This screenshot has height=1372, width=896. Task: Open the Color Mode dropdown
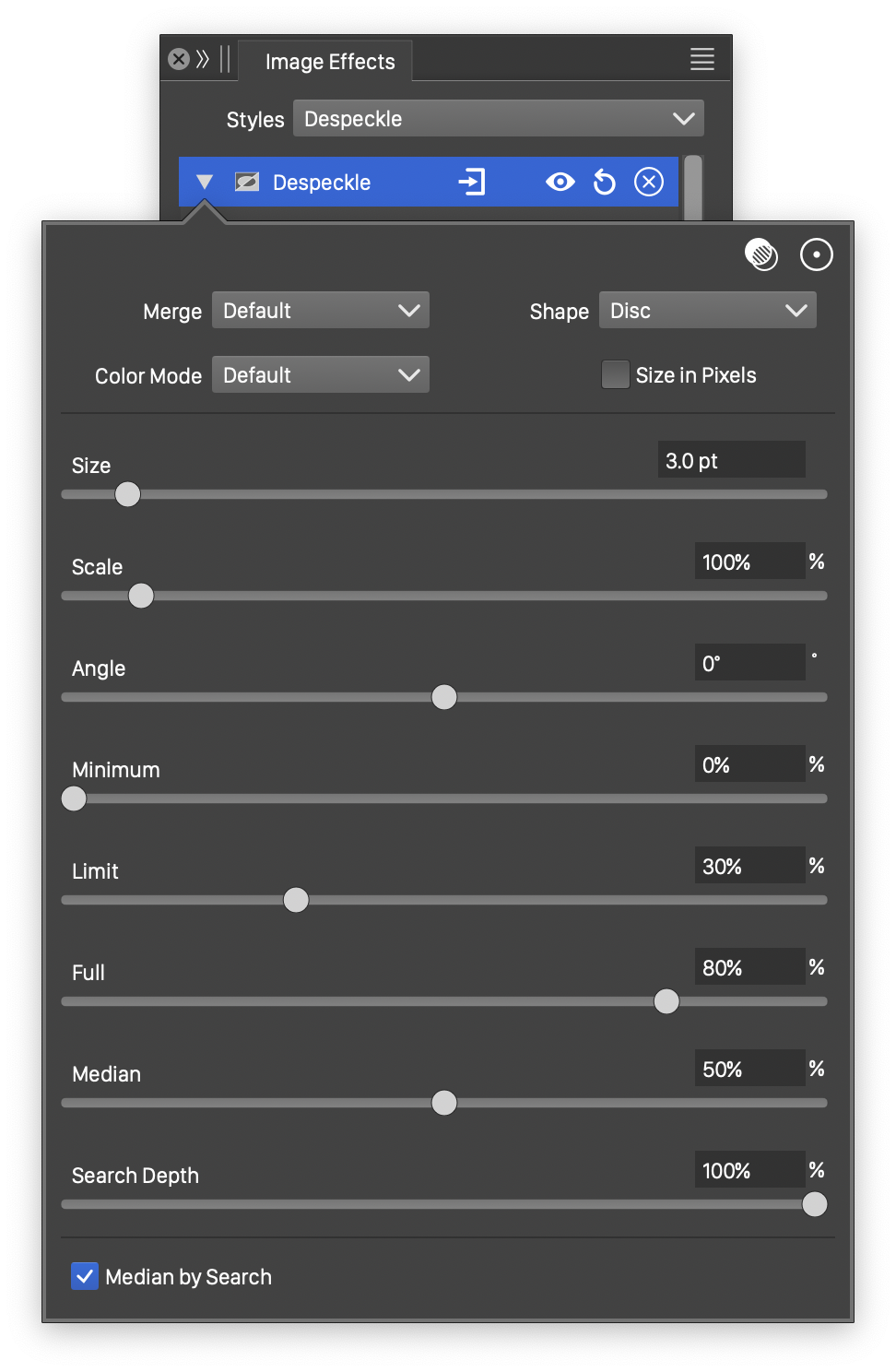[320, 375]
